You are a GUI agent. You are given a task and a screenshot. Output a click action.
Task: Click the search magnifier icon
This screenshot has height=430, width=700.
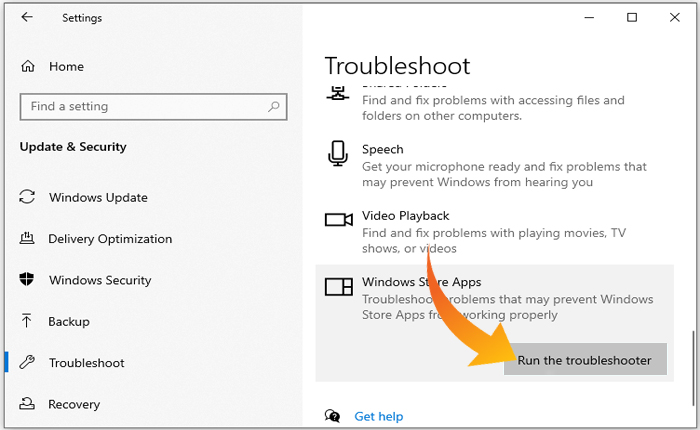[x=273, y=106]
